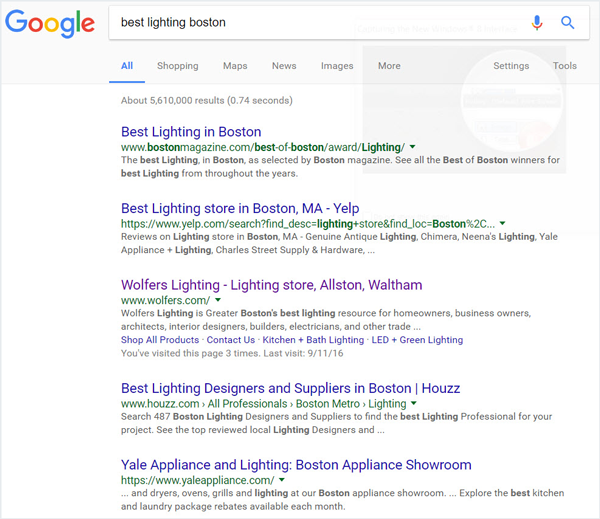The width and height of the screenshot is (600, 519).
Task: Select the All tab
Action: point(127,66)
